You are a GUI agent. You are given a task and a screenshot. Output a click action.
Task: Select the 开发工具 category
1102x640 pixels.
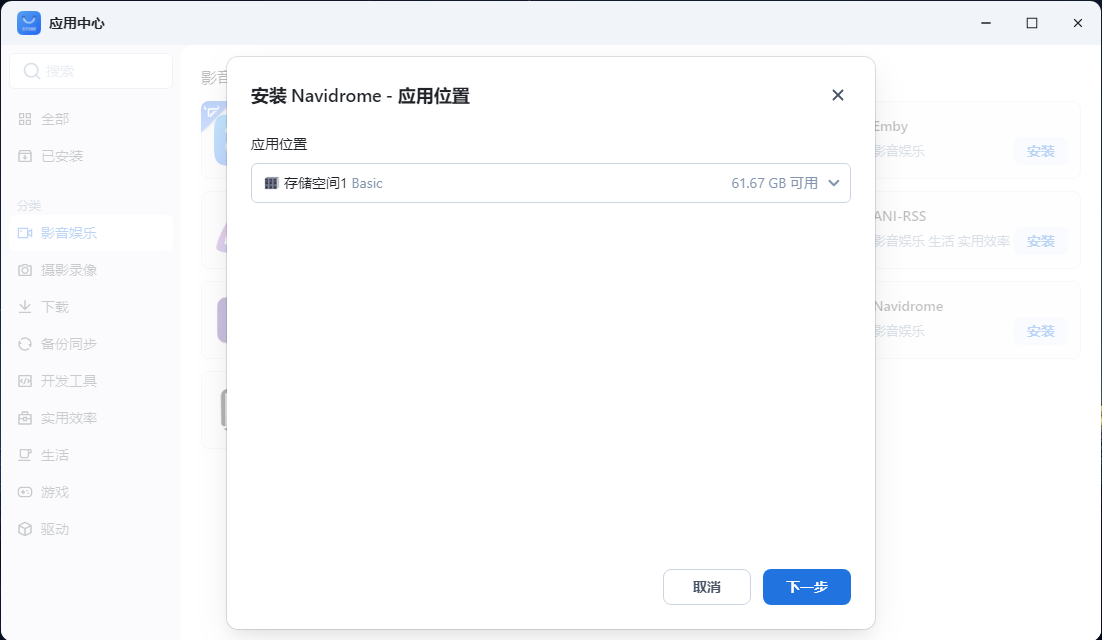(x=91, y=381)
